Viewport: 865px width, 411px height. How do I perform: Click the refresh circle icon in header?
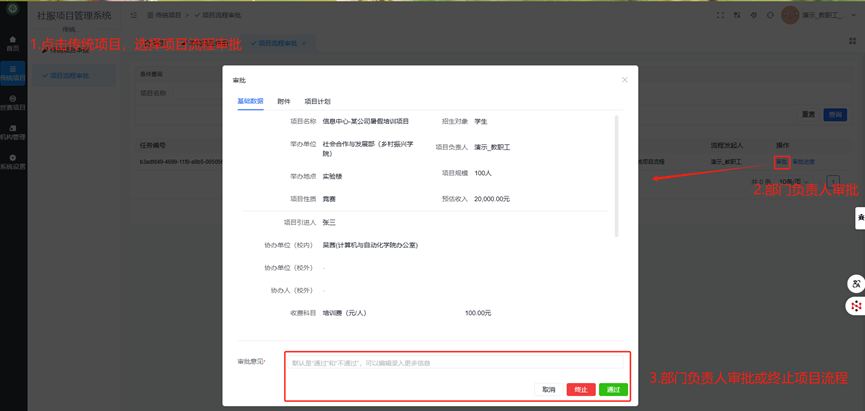pos(770,15)
